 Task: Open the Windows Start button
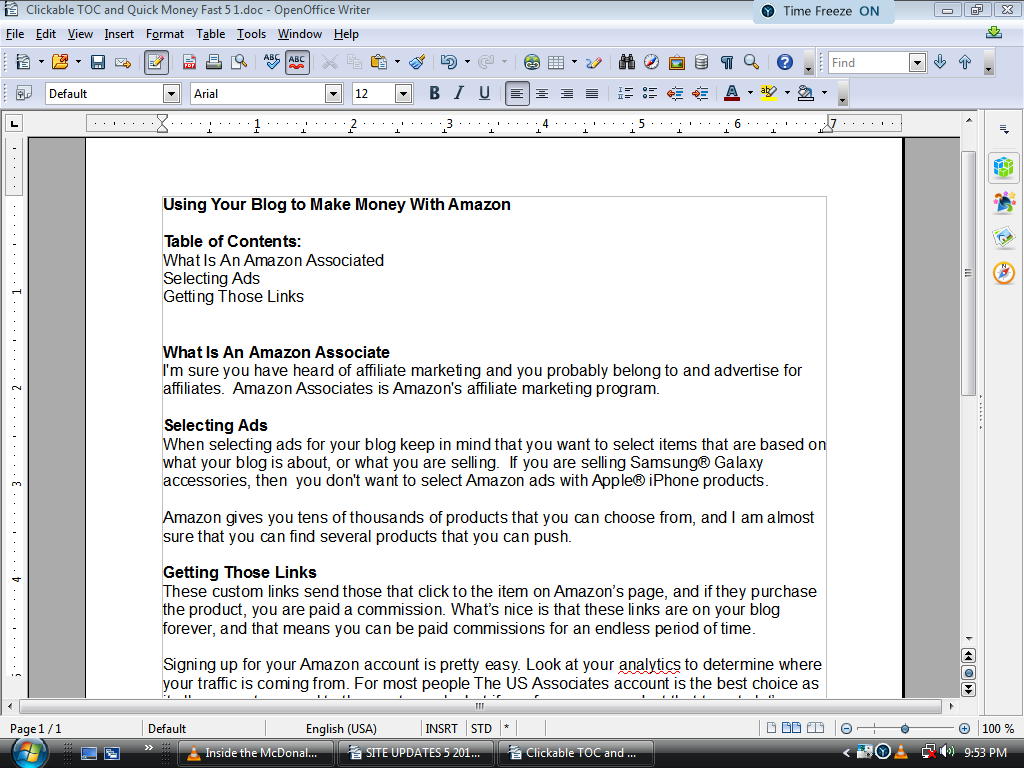point(29,753)
